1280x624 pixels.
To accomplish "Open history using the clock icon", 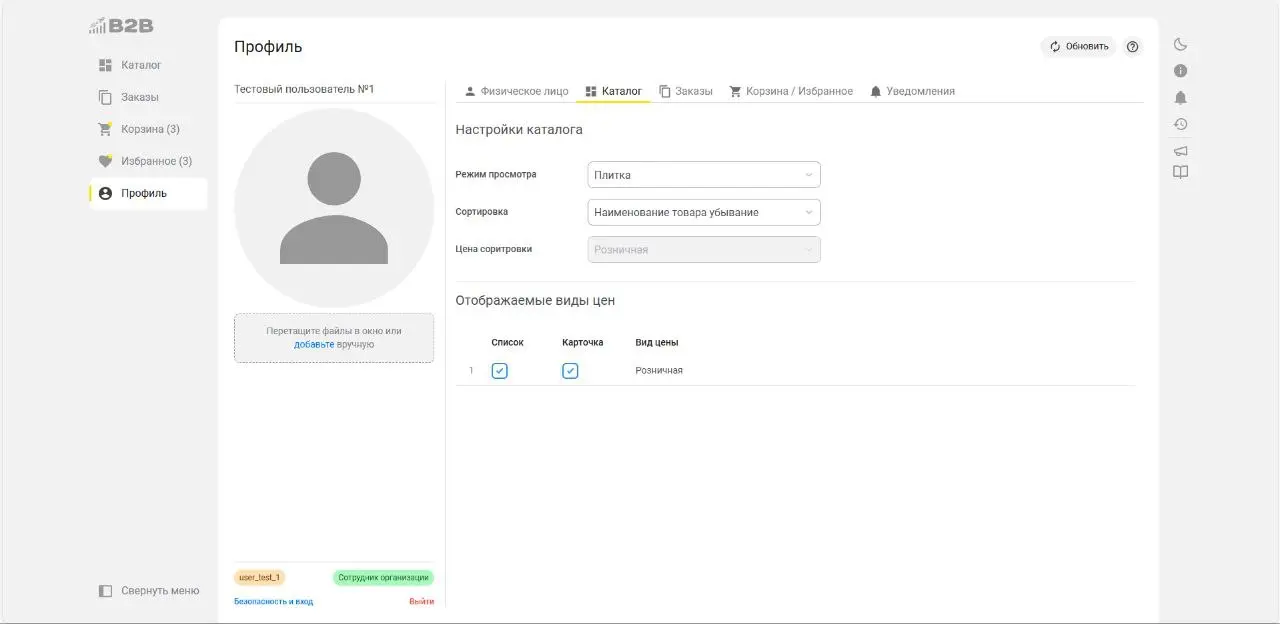I will [1180, 124].
